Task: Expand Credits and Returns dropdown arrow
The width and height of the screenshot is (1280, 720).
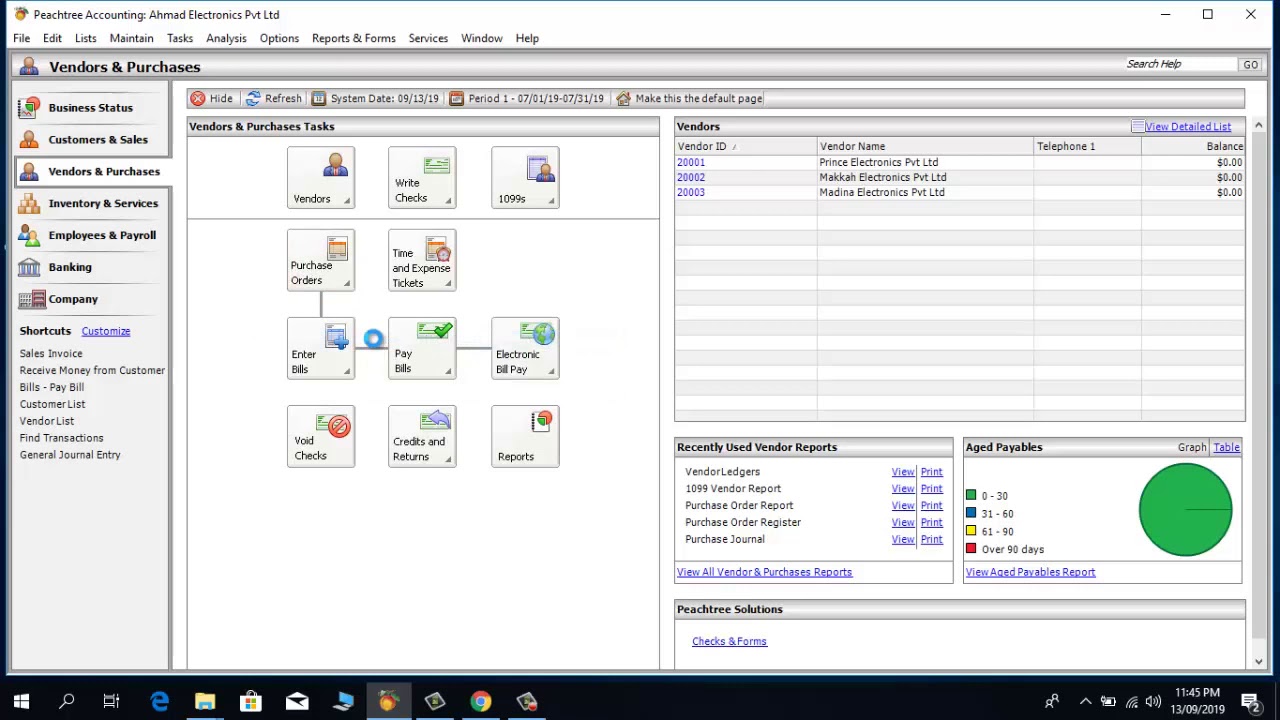Action: [x=448, y=460]
